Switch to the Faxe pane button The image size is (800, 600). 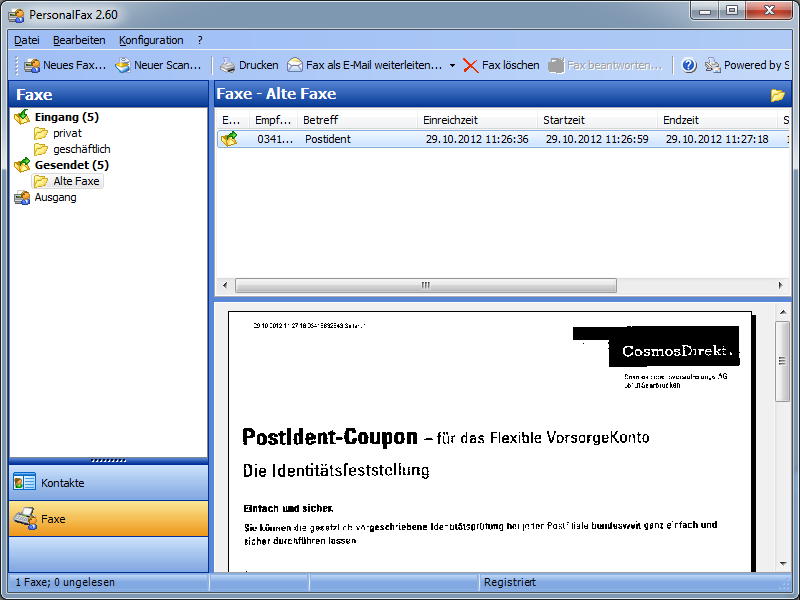(108, 519)
